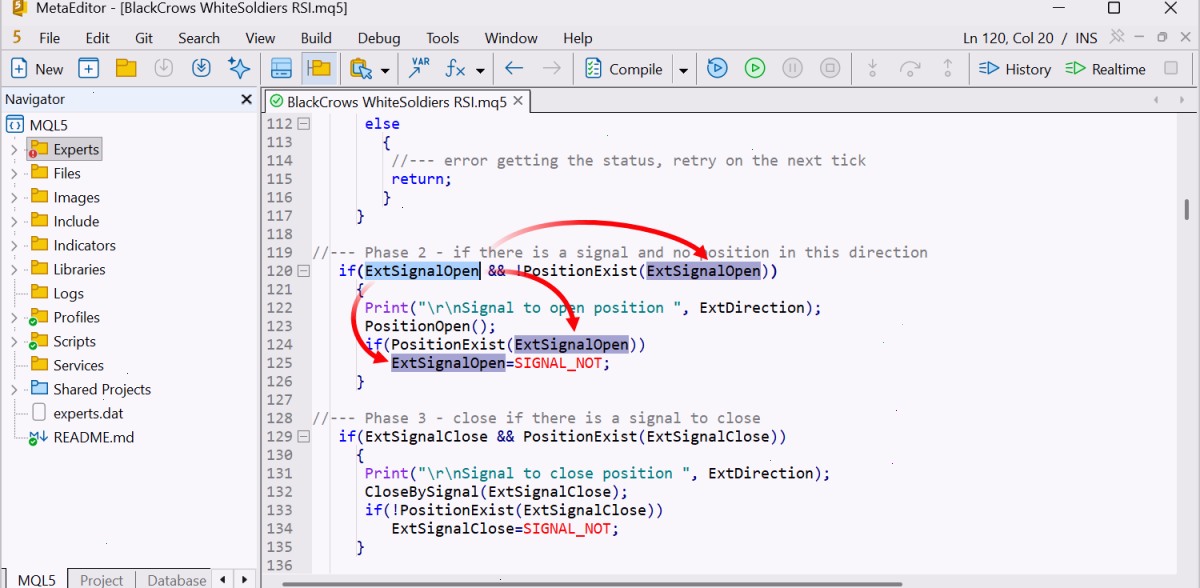Close the Navigator panel
Screen dimensions: 1200x588
tap(246, 99)
